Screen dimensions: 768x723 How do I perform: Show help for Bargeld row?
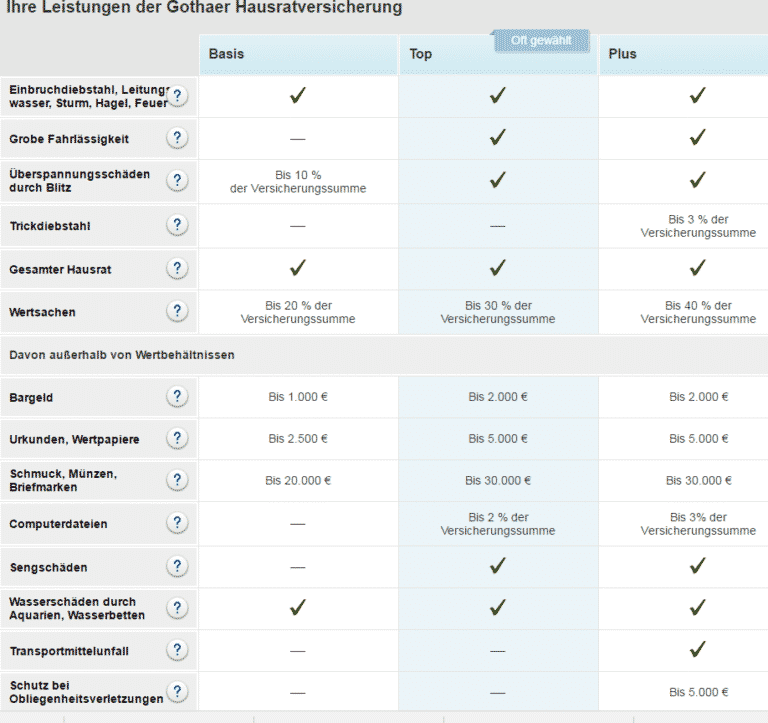(177, 396)
